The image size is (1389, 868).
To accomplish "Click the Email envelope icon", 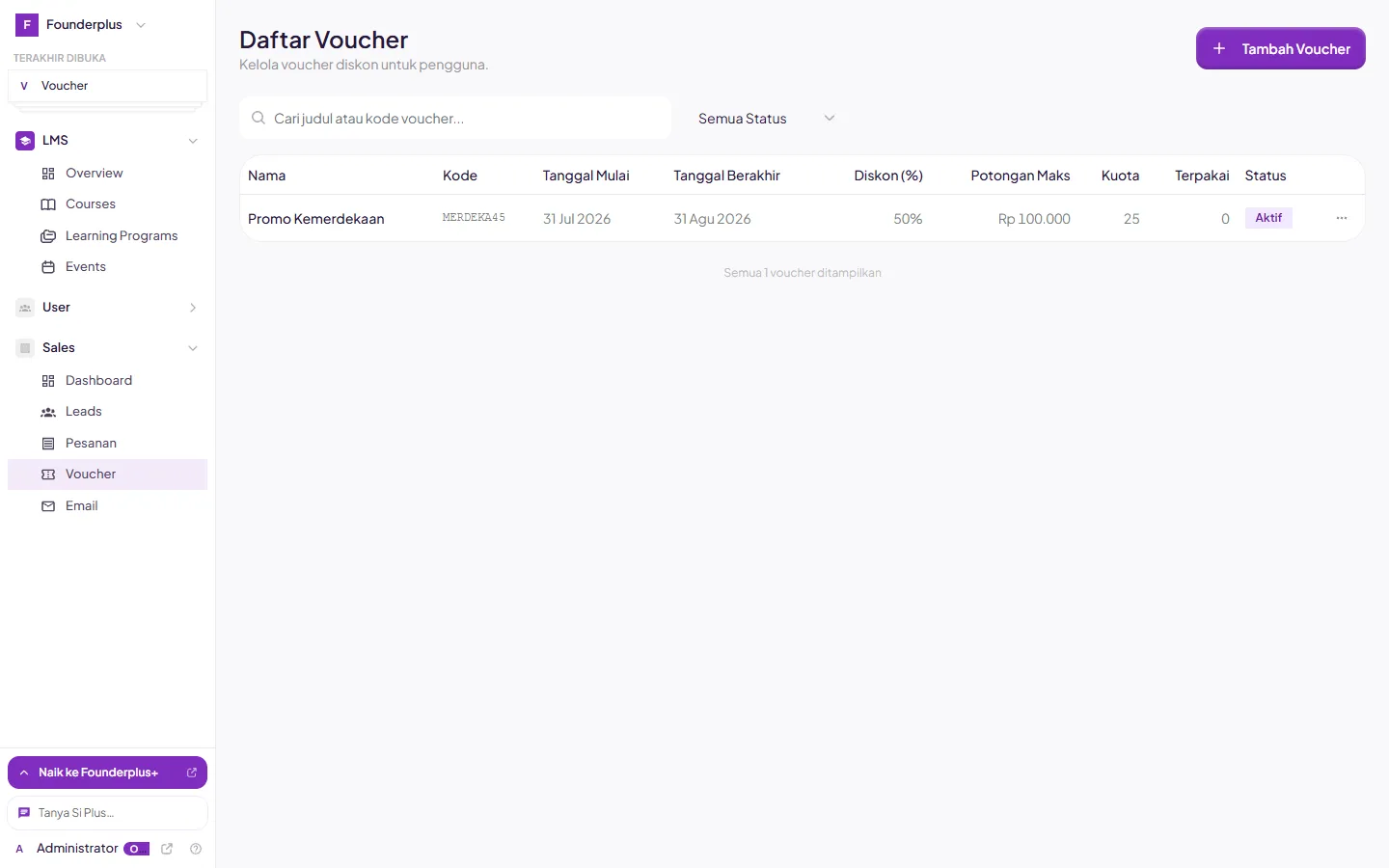I will click(48, 506).
